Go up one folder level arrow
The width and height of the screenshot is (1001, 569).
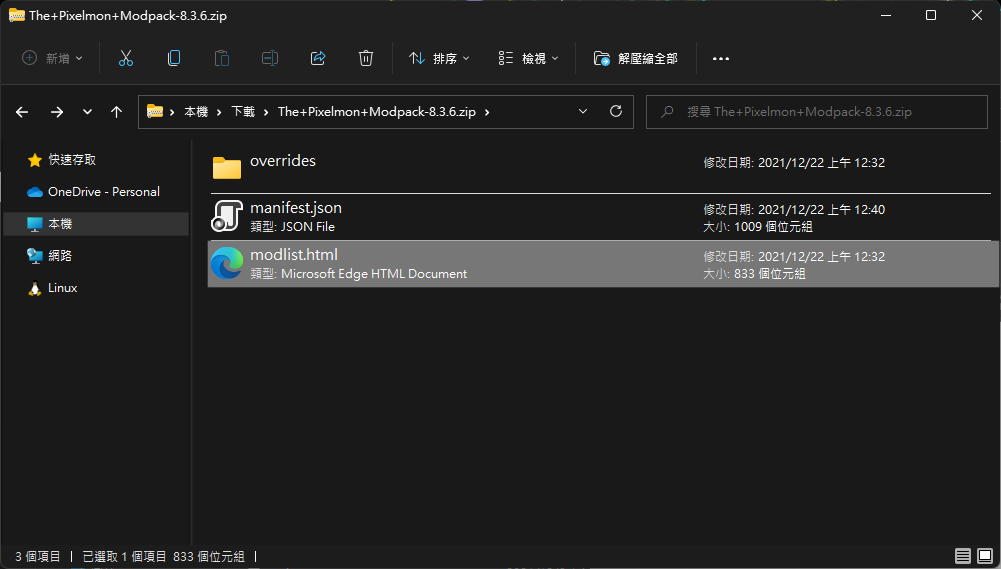(116, 112)
